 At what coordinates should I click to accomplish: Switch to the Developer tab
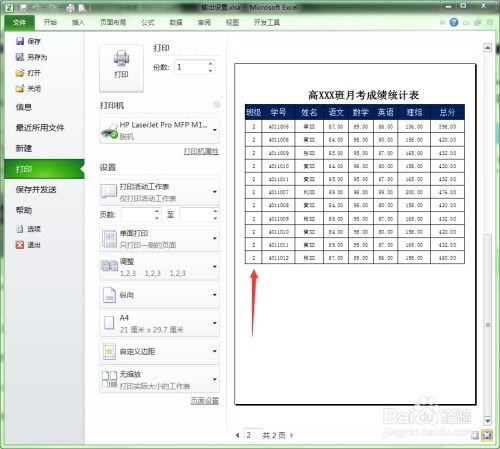pos(267,22)
